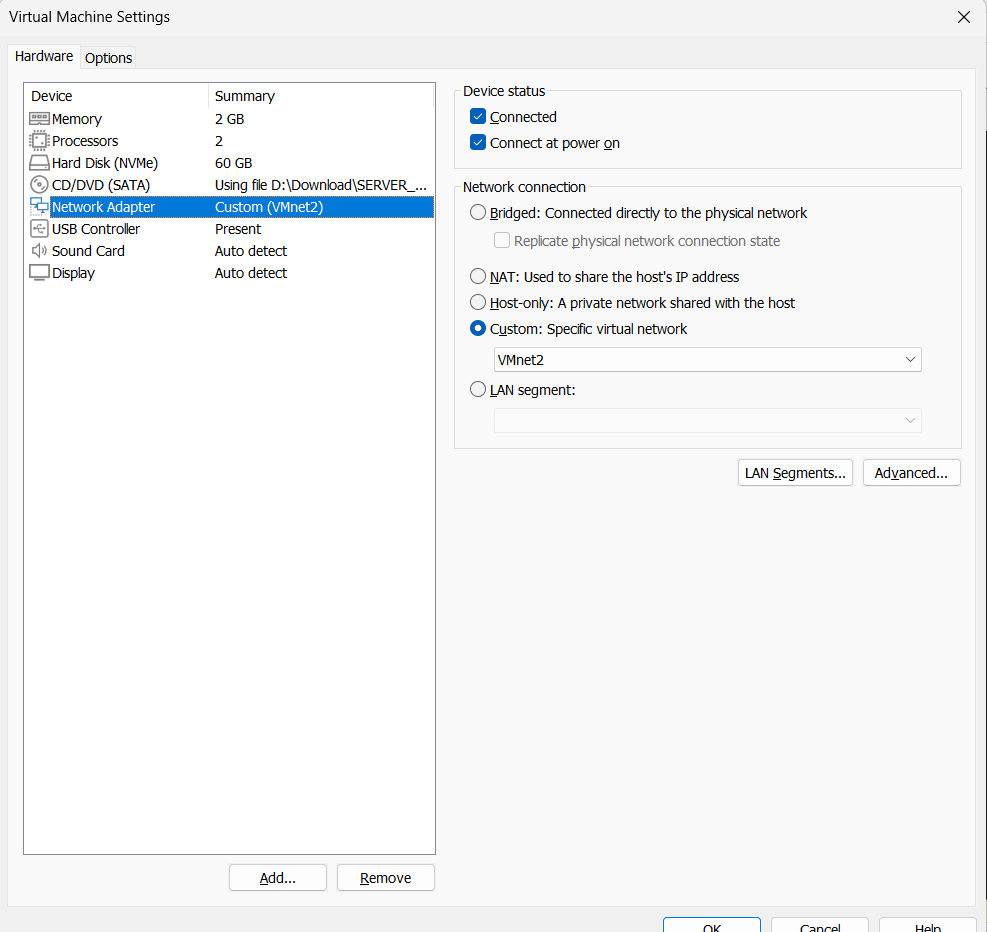Click the Using file D:\Download summary
The height and width of the screenshot is (932, 987).
pos(321,185)
